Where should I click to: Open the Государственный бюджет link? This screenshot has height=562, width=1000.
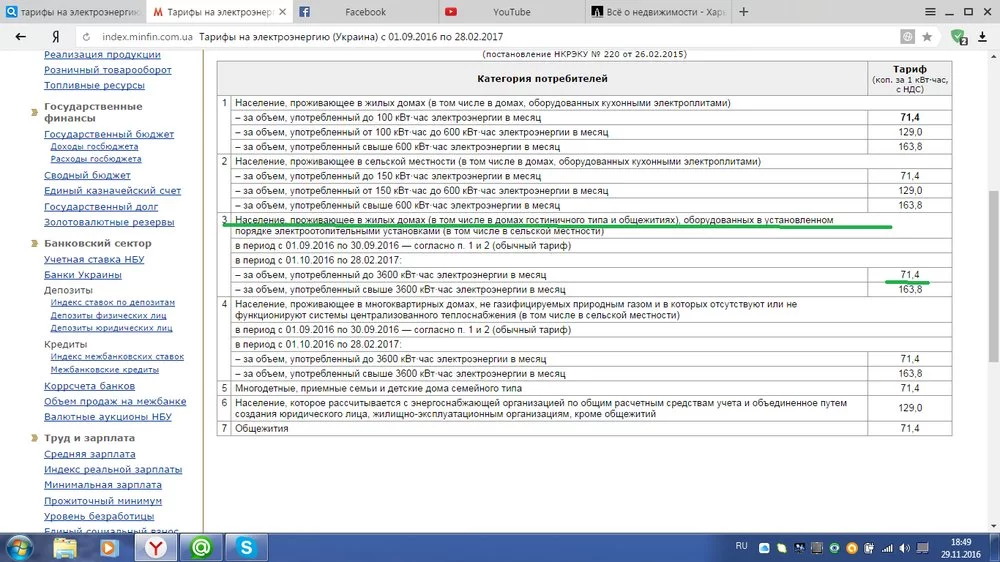click(109, 134)
